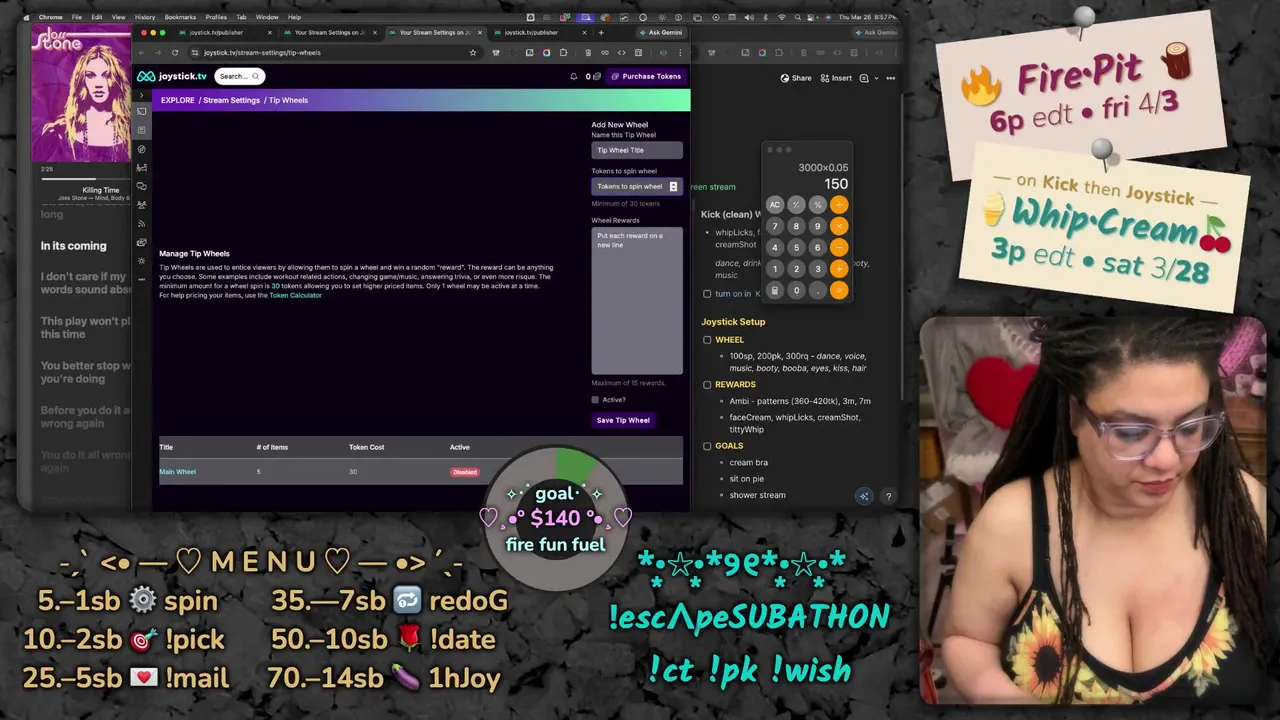Screen dimensions: 1280x720
Task: Open History menu in menu bar
Action: (145, 17)
